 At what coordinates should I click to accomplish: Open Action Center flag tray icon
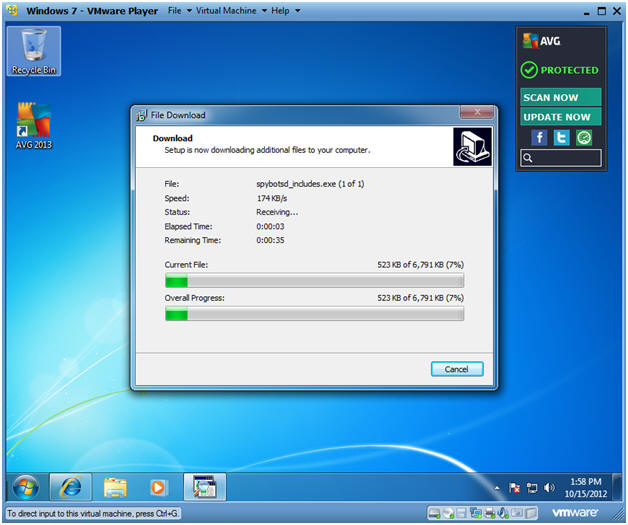514,488
